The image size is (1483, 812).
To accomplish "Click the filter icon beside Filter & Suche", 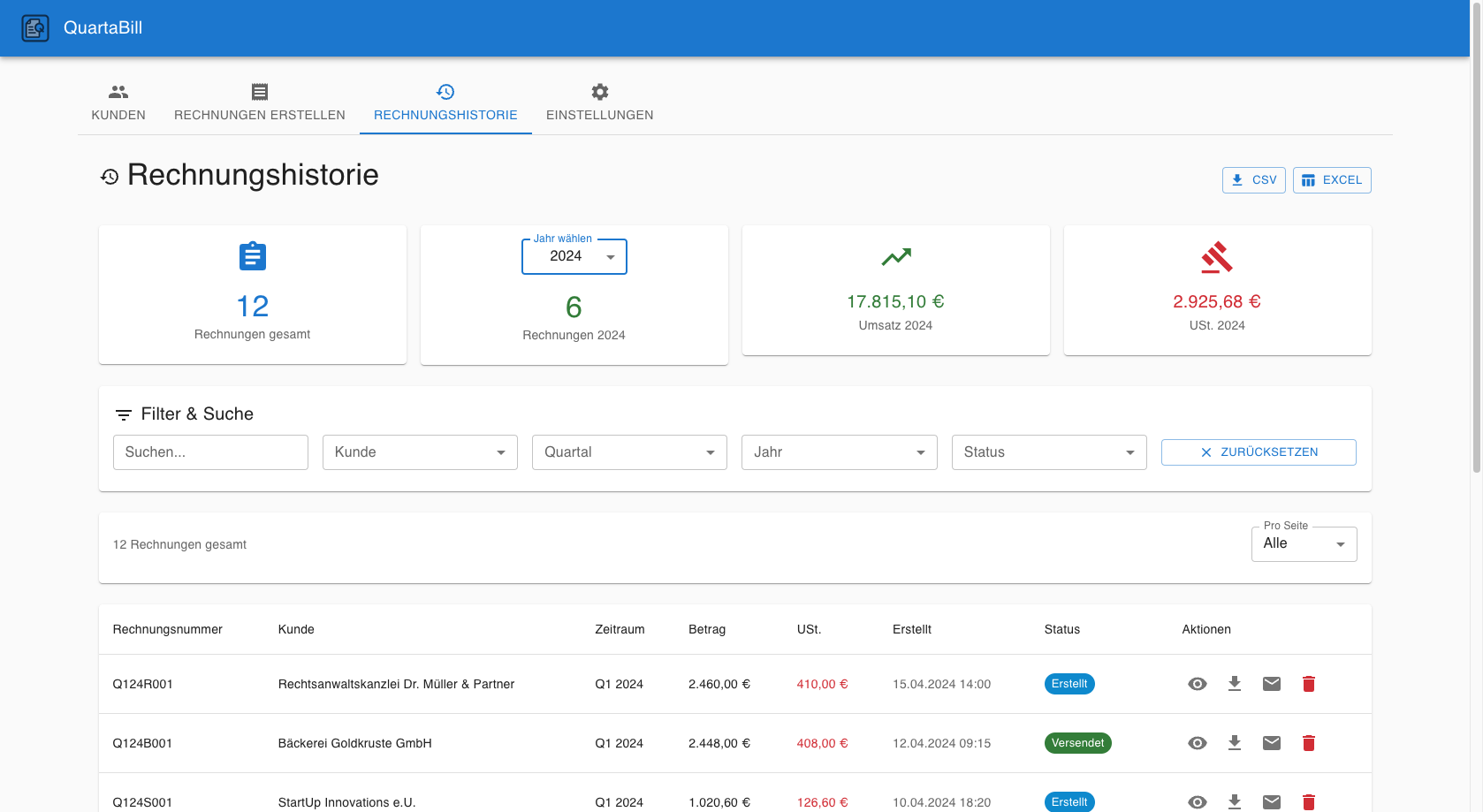I will coord(122,414).
